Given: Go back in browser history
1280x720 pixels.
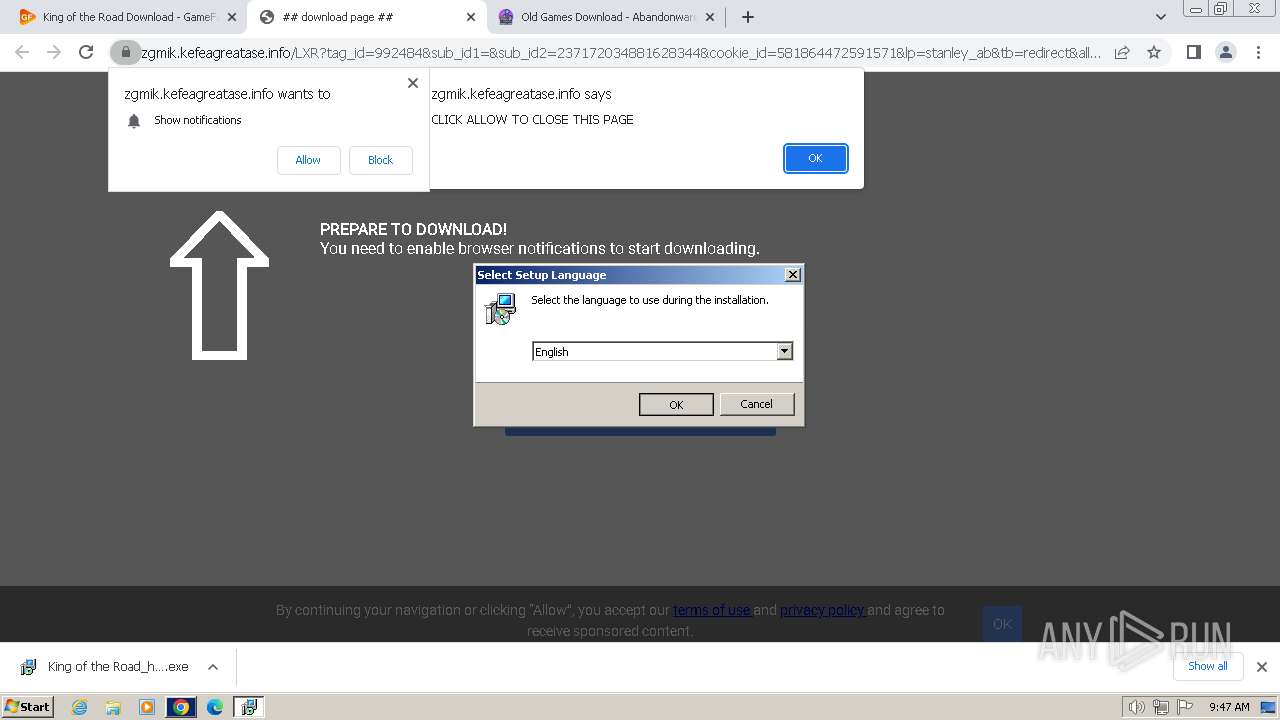Looking at the screenshot, I should pos(22,52).
